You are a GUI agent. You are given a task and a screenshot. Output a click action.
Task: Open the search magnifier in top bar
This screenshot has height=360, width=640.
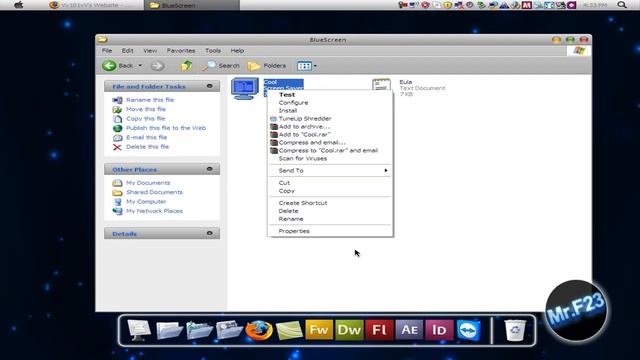pos(622,5)
